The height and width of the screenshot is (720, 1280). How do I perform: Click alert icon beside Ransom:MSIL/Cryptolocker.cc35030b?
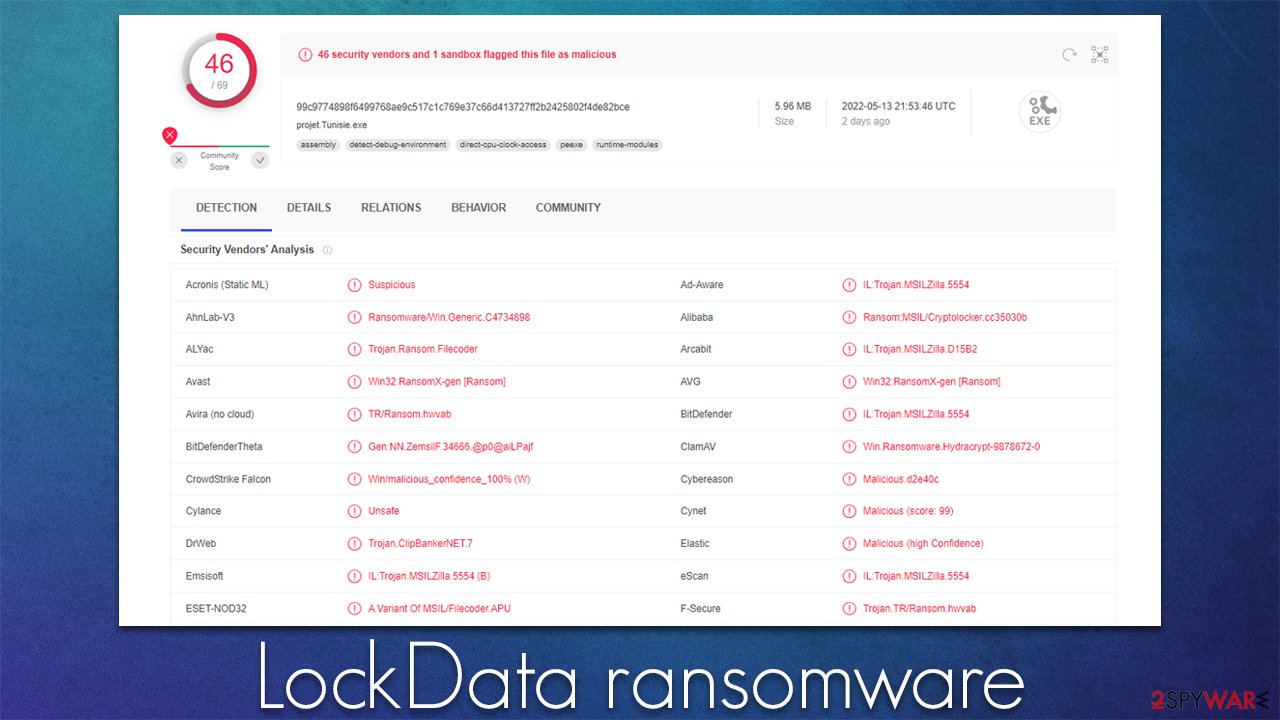click(x=849, y=317)
